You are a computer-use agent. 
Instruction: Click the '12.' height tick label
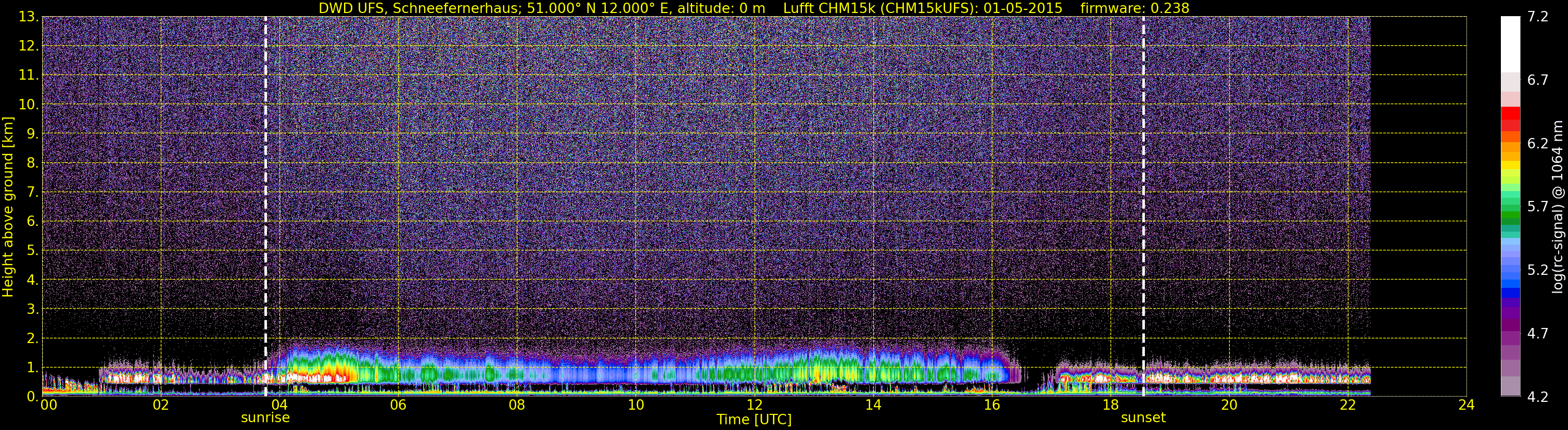point(28,46)
